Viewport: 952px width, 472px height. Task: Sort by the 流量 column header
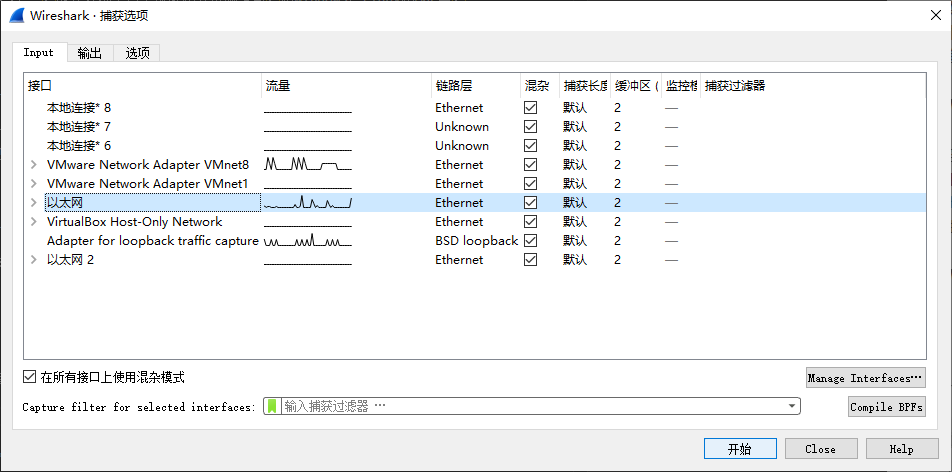click(x=346, y=86)
